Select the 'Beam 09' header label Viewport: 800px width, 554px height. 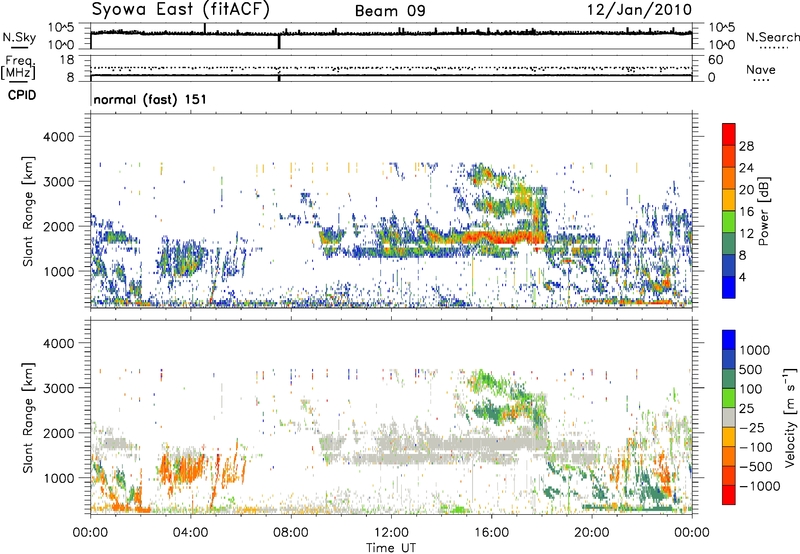[390, 11]
